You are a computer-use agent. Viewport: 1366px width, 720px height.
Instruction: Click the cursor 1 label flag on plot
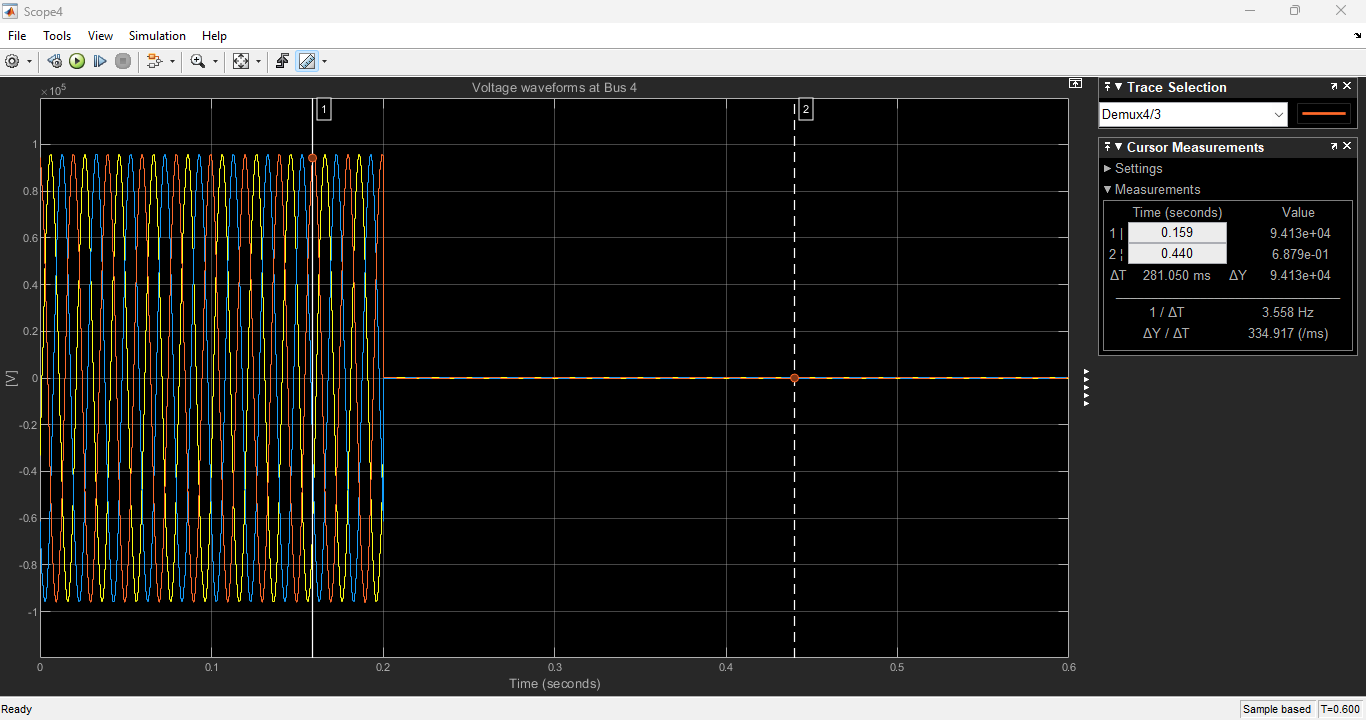(x=324, y=109)
